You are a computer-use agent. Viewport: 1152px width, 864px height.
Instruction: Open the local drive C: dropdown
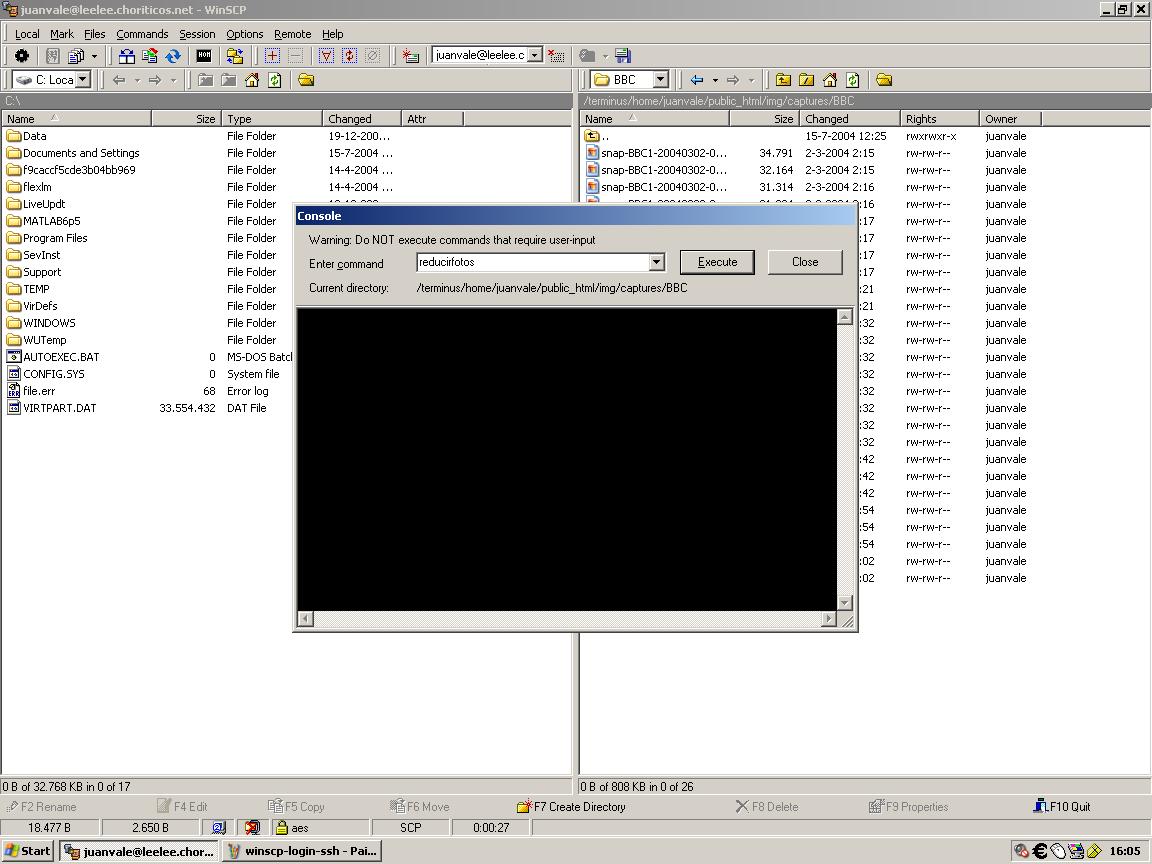[x=83, y=79]
